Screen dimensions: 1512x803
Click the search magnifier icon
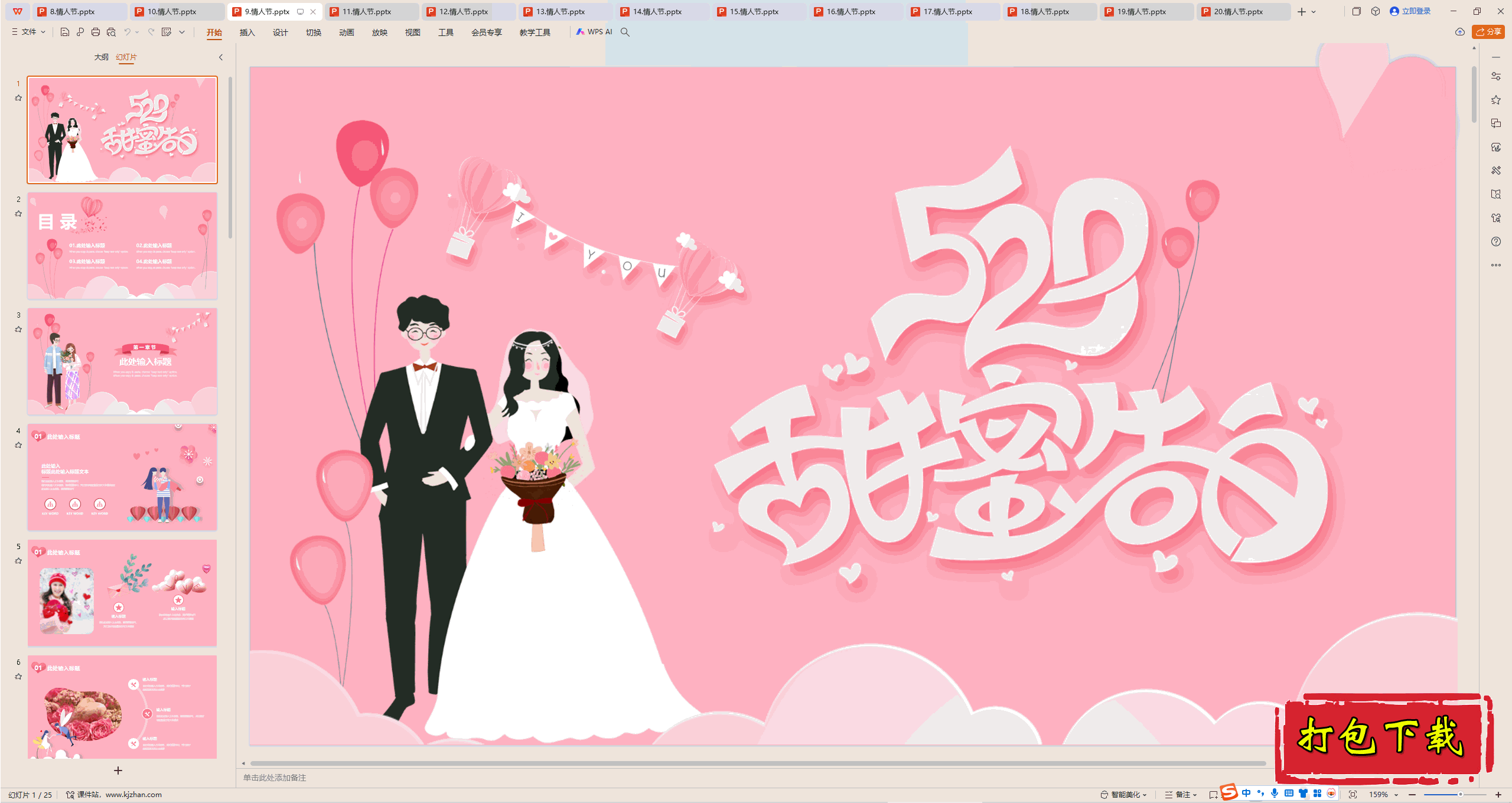click(625, 32)
